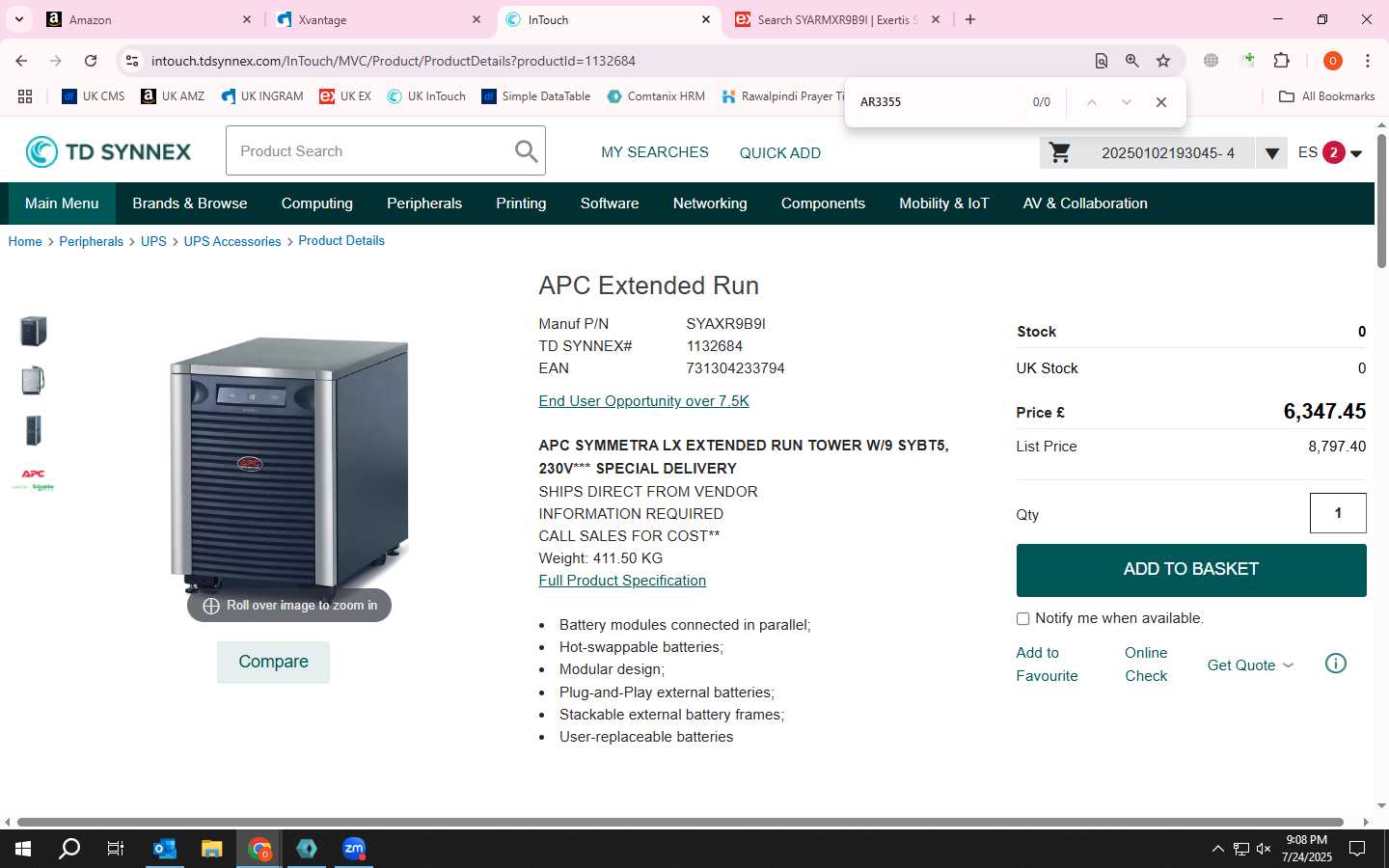
Task: Open the Simple DataTable bookmark
Action: (x=536, y=96)
